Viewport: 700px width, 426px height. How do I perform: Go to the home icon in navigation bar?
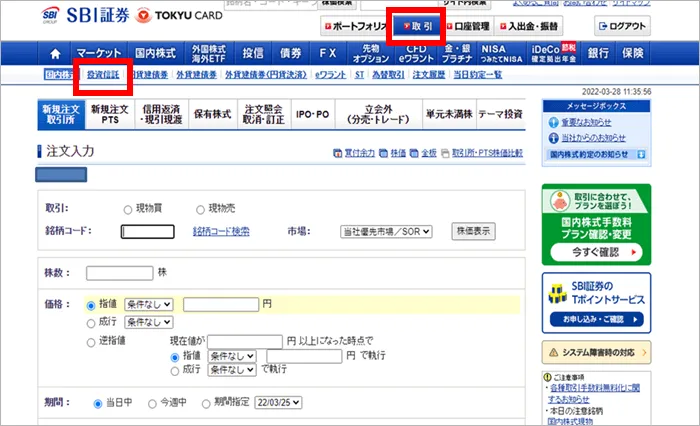point(55,54)
